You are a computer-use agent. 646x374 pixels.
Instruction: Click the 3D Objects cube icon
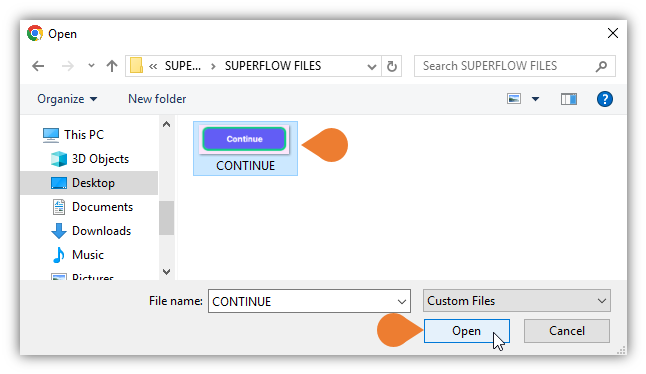[59, 159]
